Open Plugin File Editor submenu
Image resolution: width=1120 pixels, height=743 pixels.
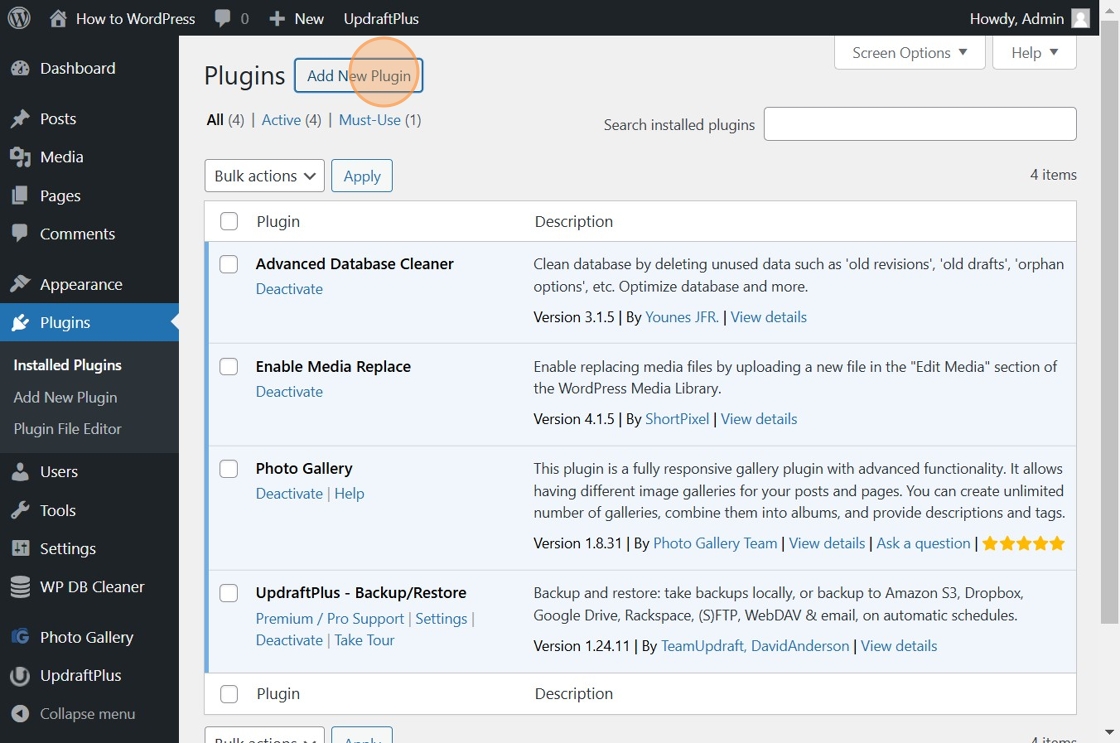coord(68,429)
